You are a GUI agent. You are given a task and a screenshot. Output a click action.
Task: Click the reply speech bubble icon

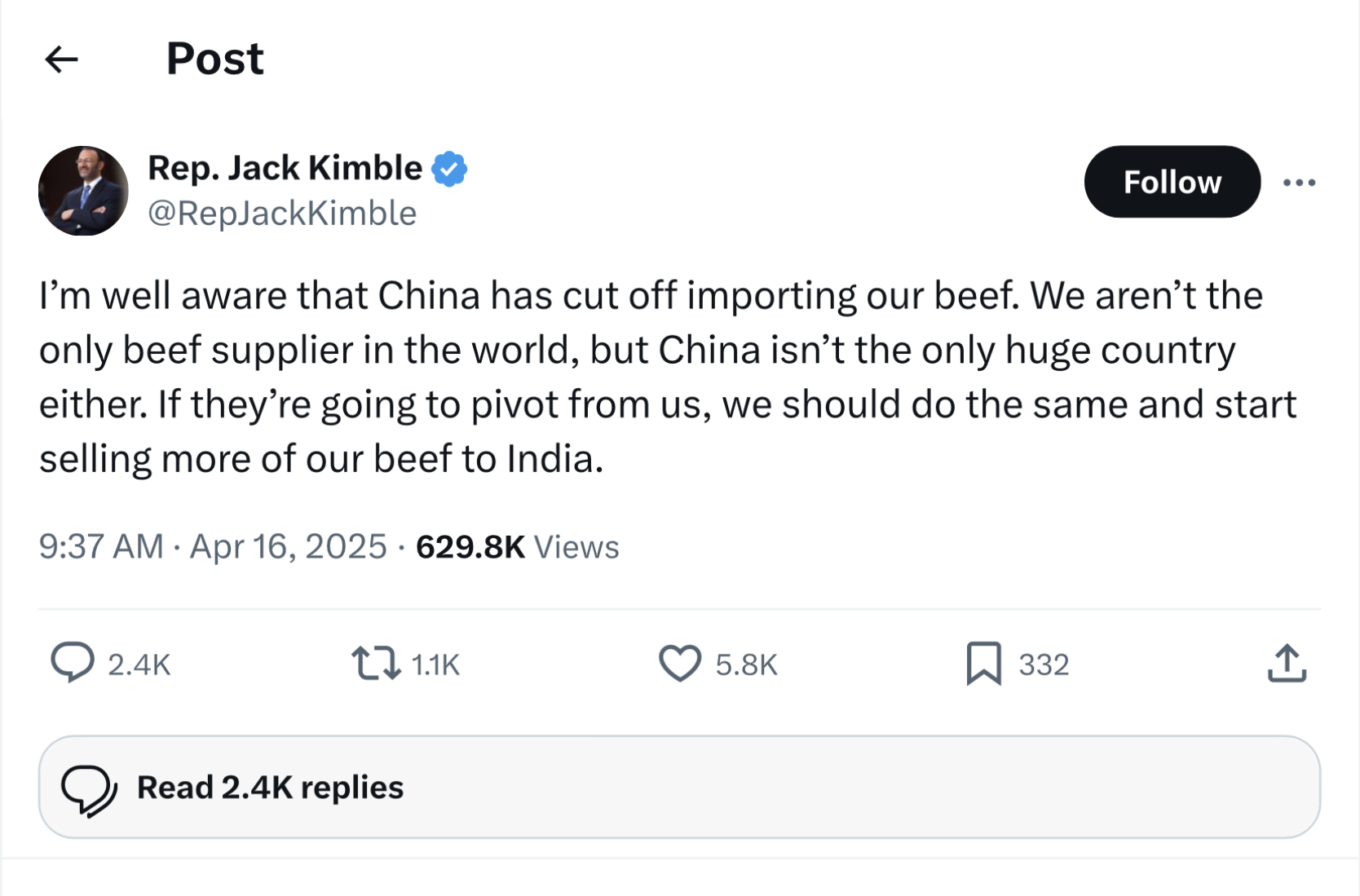click(x=73, y=662)
